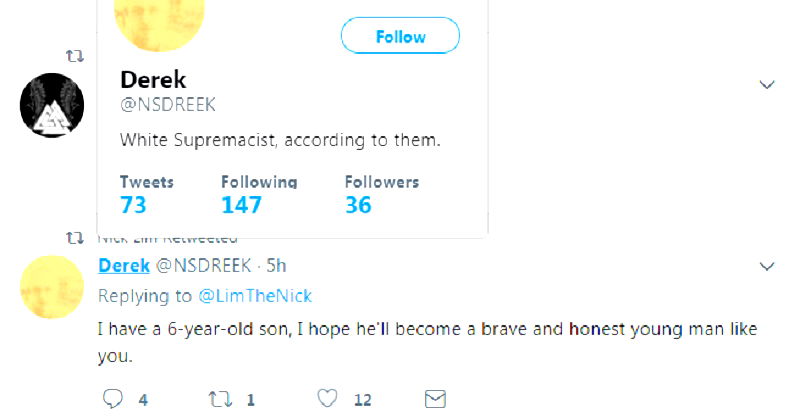Expand the top tweet's chevron options menu
This screenshot has height=418, width=800.
click(x=767, y=85)
